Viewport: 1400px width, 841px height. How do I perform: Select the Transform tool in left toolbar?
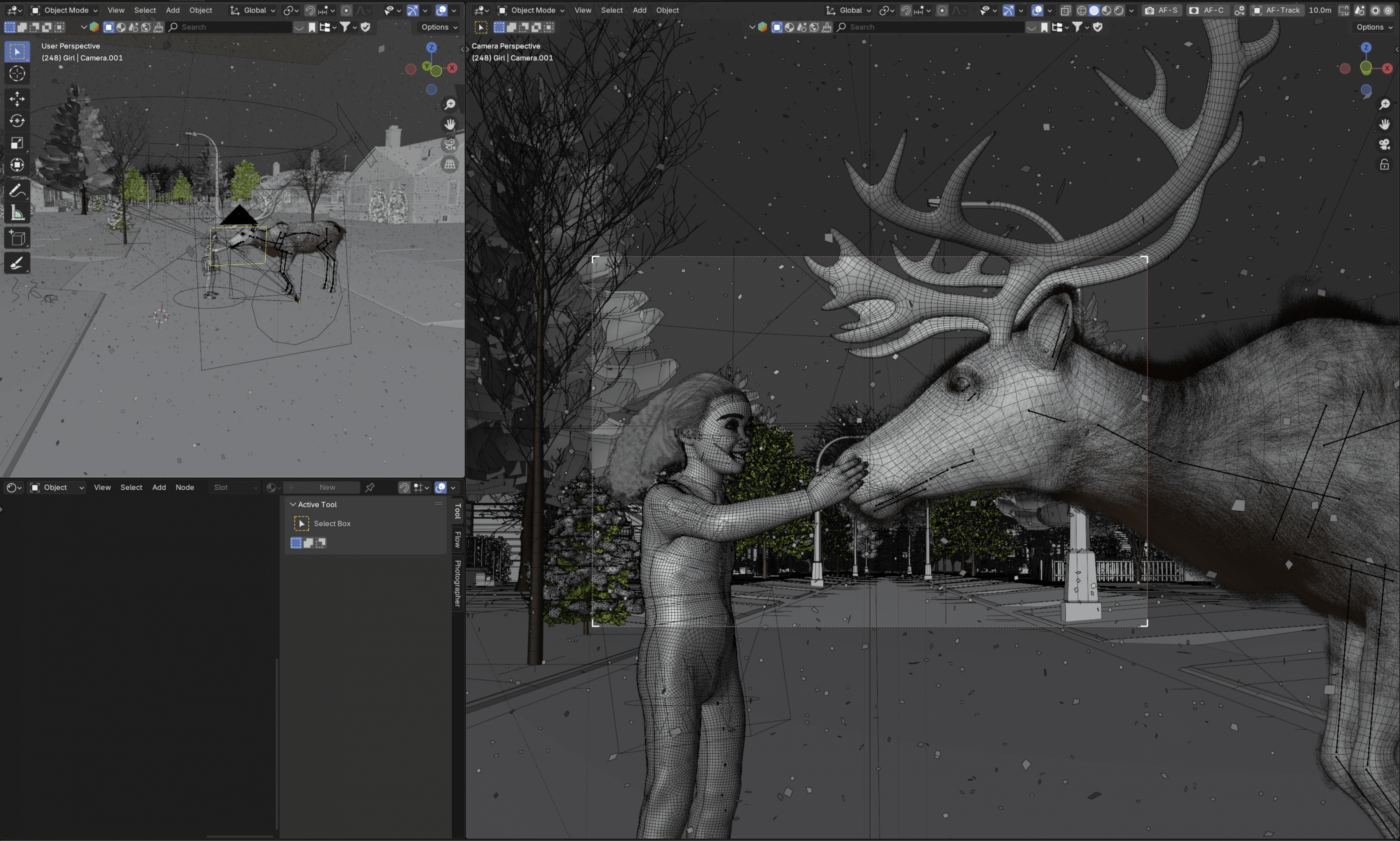pyautogui.click(x=17, y=165)
